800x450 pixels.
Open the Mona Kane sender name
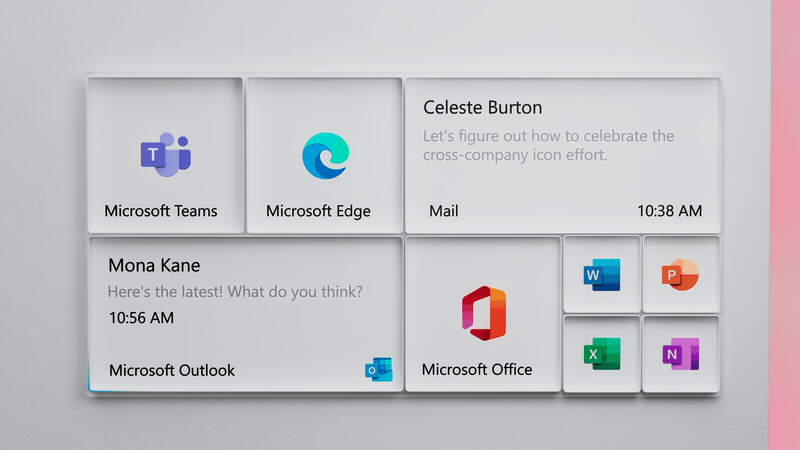(x=154, y=265)
